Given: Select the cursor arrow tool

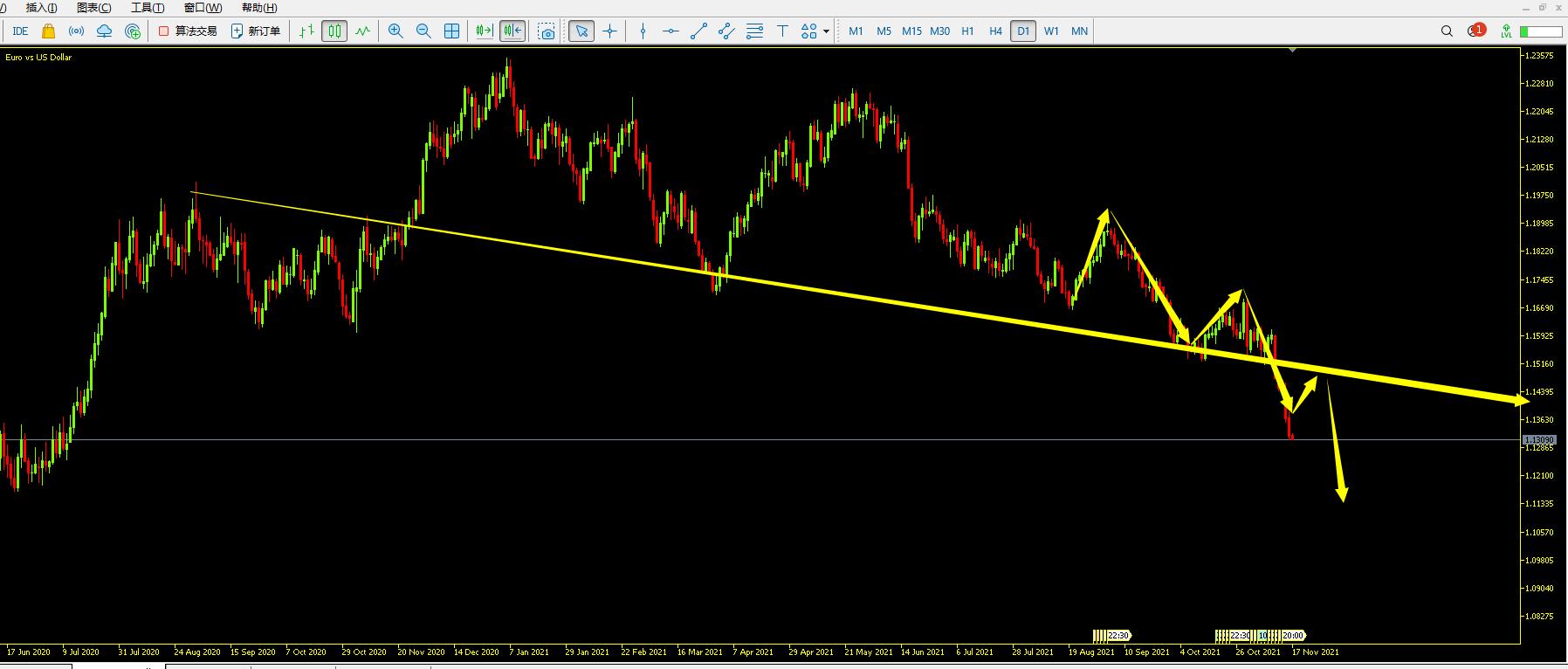Looking at the screenshot, I should (581, 31).
